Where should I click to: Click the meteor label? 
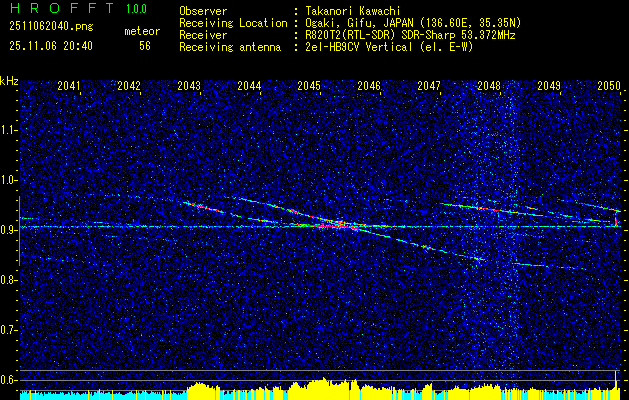[x=142, y=31]
